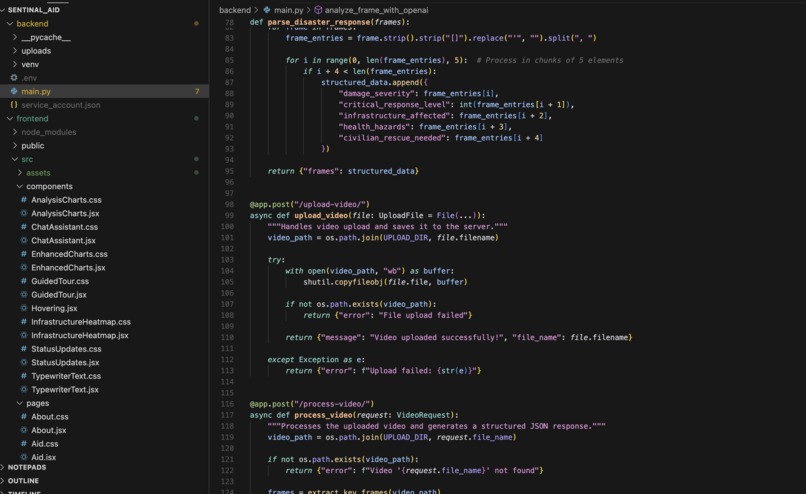Collapse the src folder chevron
806x494 pixels.
click(15, 159)
